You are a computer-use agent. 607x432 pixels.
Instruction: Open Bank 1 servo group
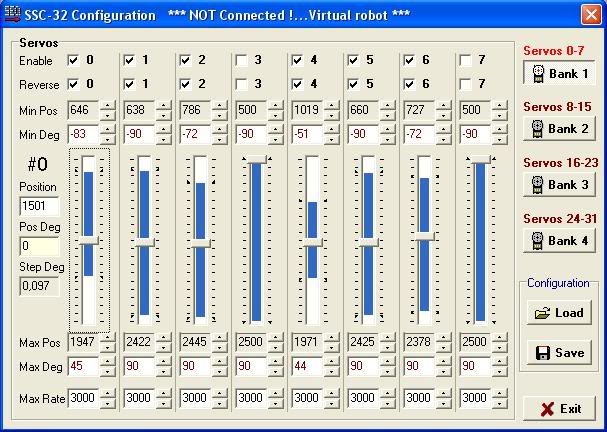559,73
